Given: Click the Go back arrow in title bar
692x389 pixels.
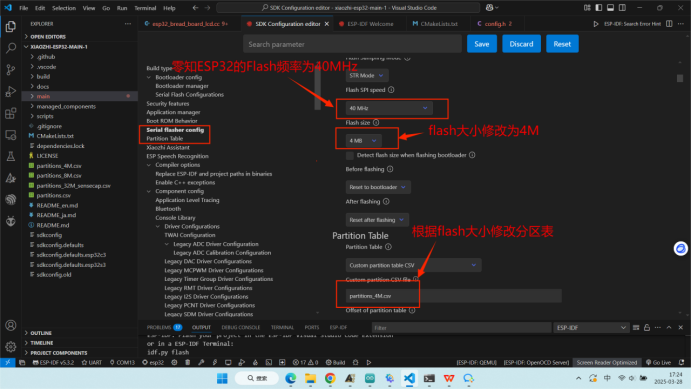Looking at the screenshot, I should pos(196,8).
